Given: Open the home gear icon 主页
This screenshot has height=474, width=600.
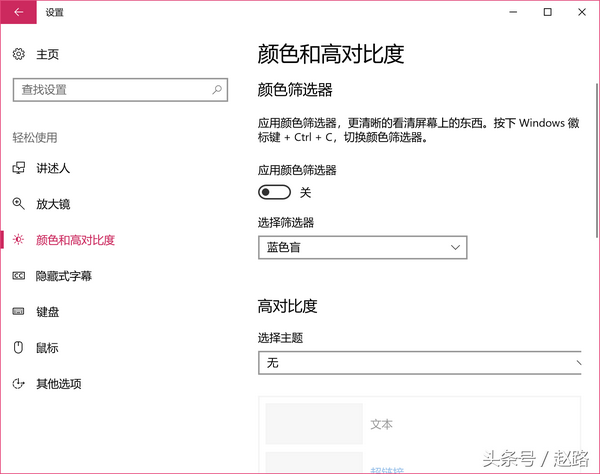Looking at the screenshot, I should pos(18,54).
